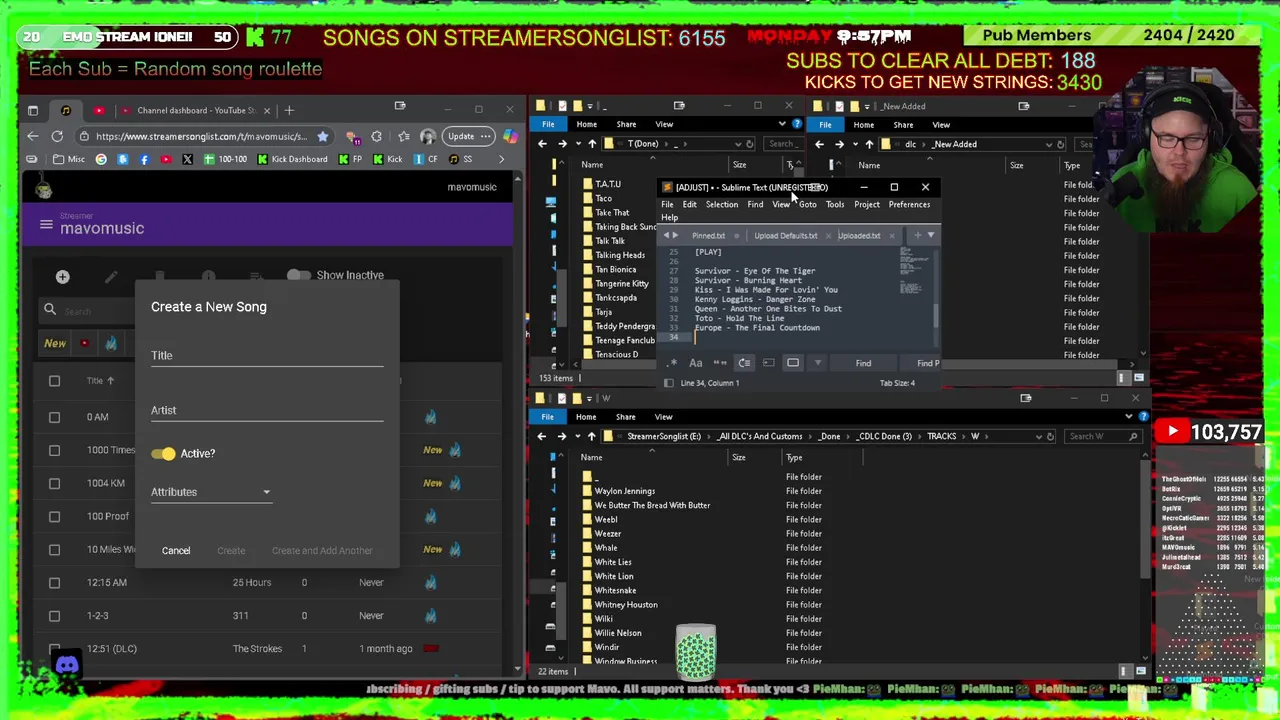Open the browser profile avatar
Image resolution: width=1280 pixels, height=720 pixels.
pos(428,136)
